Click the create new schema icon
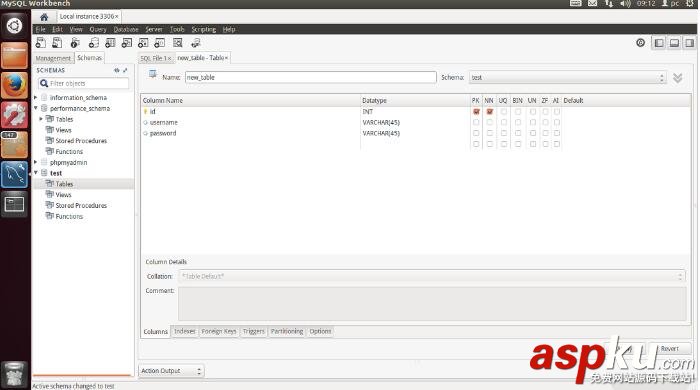Screen dimensions: 700x390 point(94,43)
